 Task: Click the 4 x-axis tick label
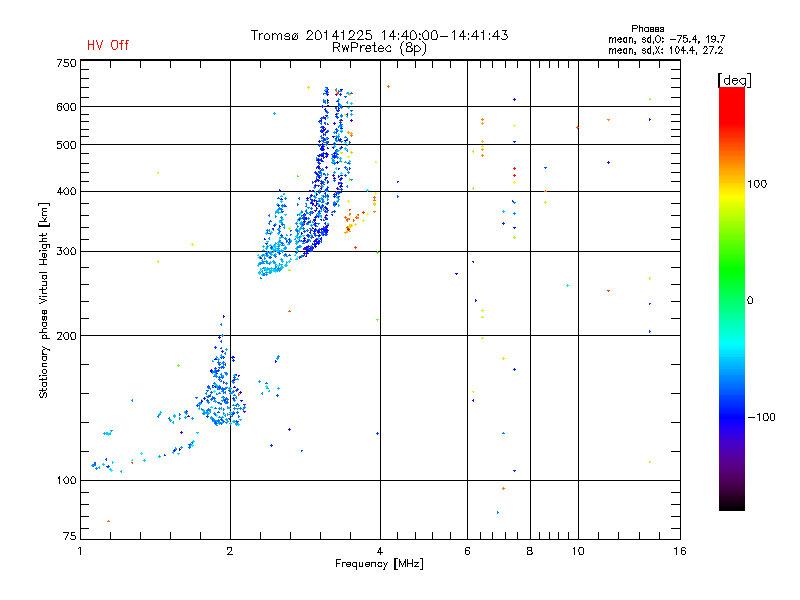380,551
